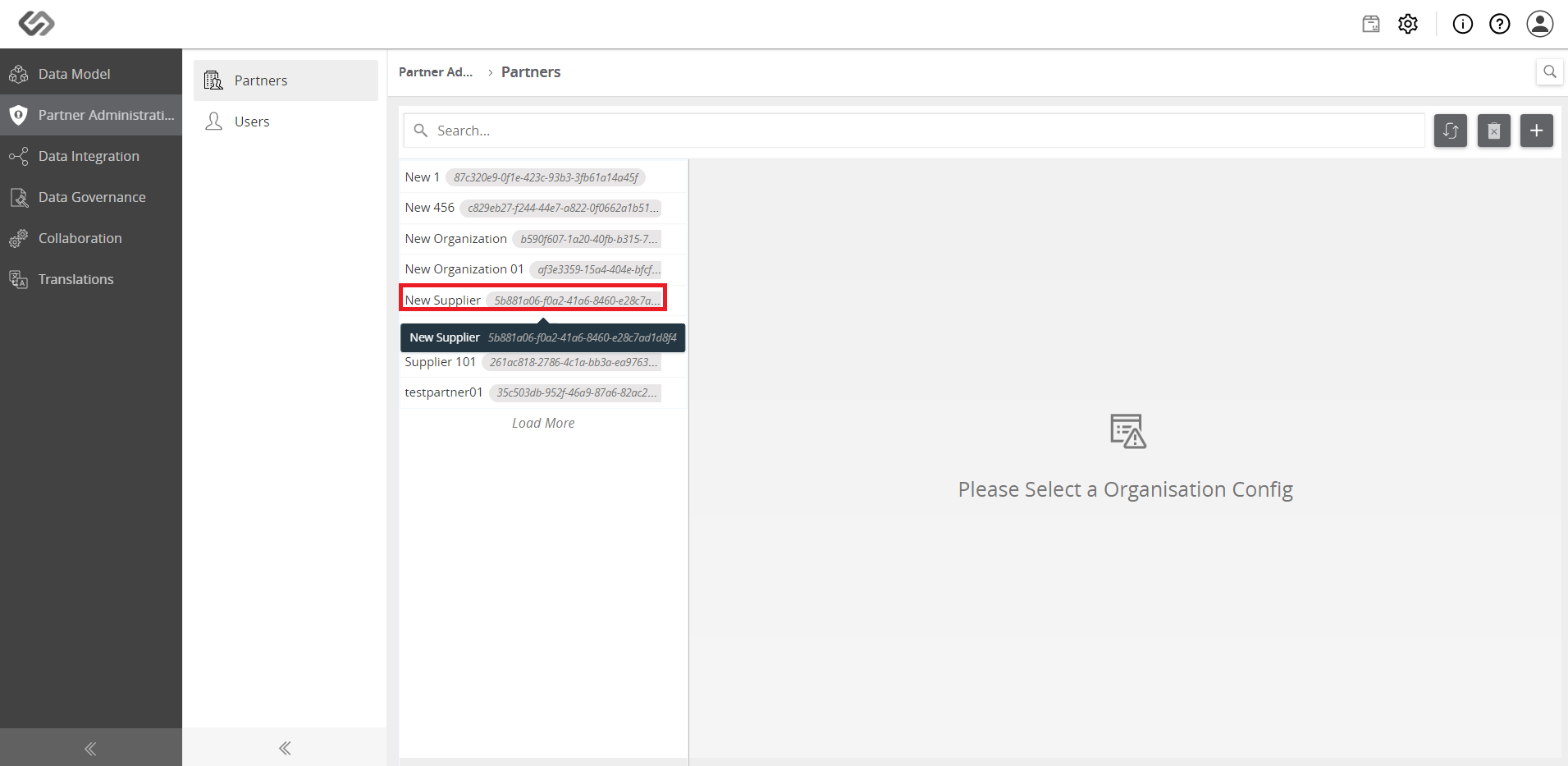Click the ID chip 261ac818-2786-4c1a...
The image size is (1568, 766).
[572, 362]
